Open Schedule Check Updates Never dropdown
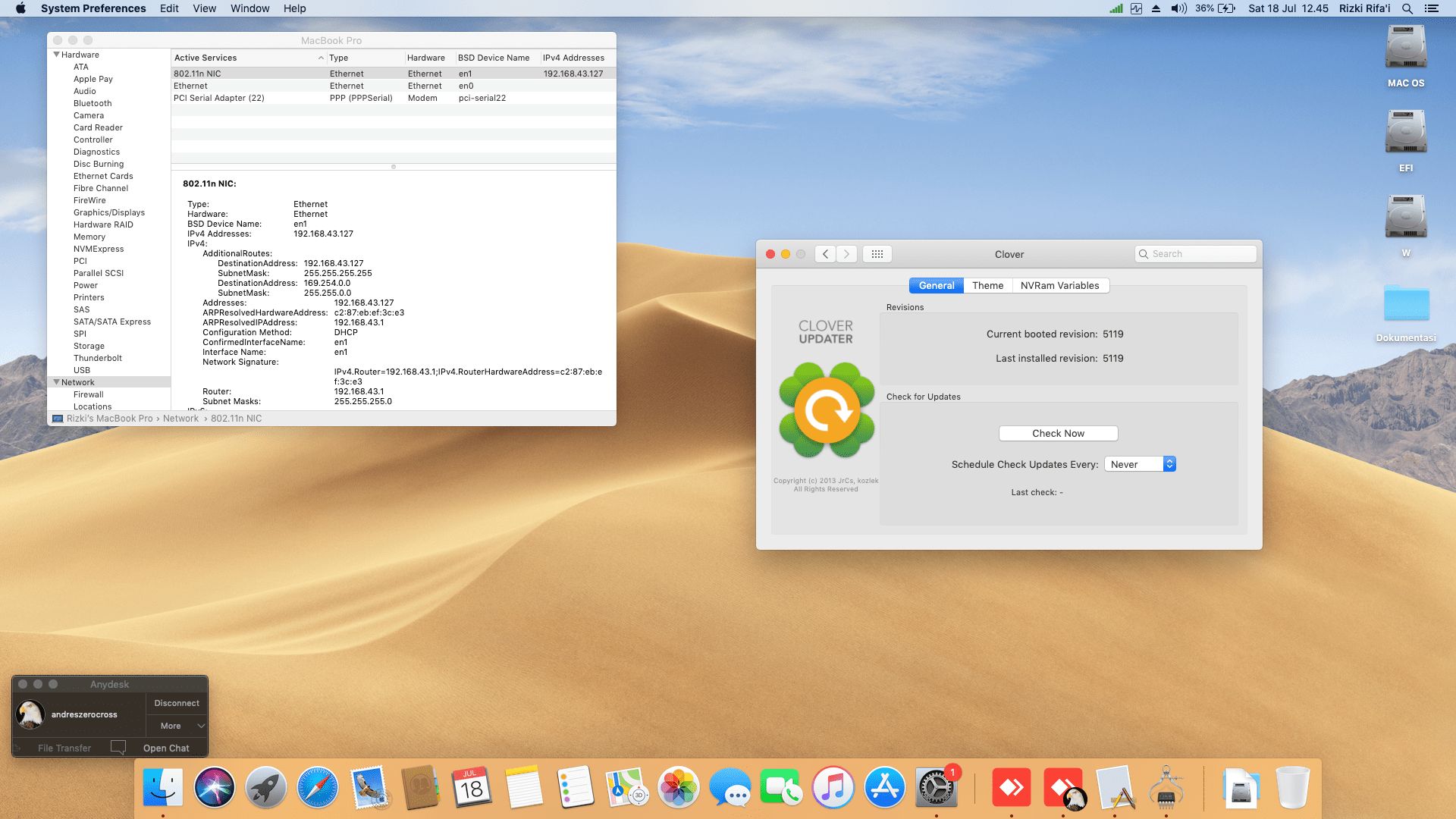 (1140, 464)
